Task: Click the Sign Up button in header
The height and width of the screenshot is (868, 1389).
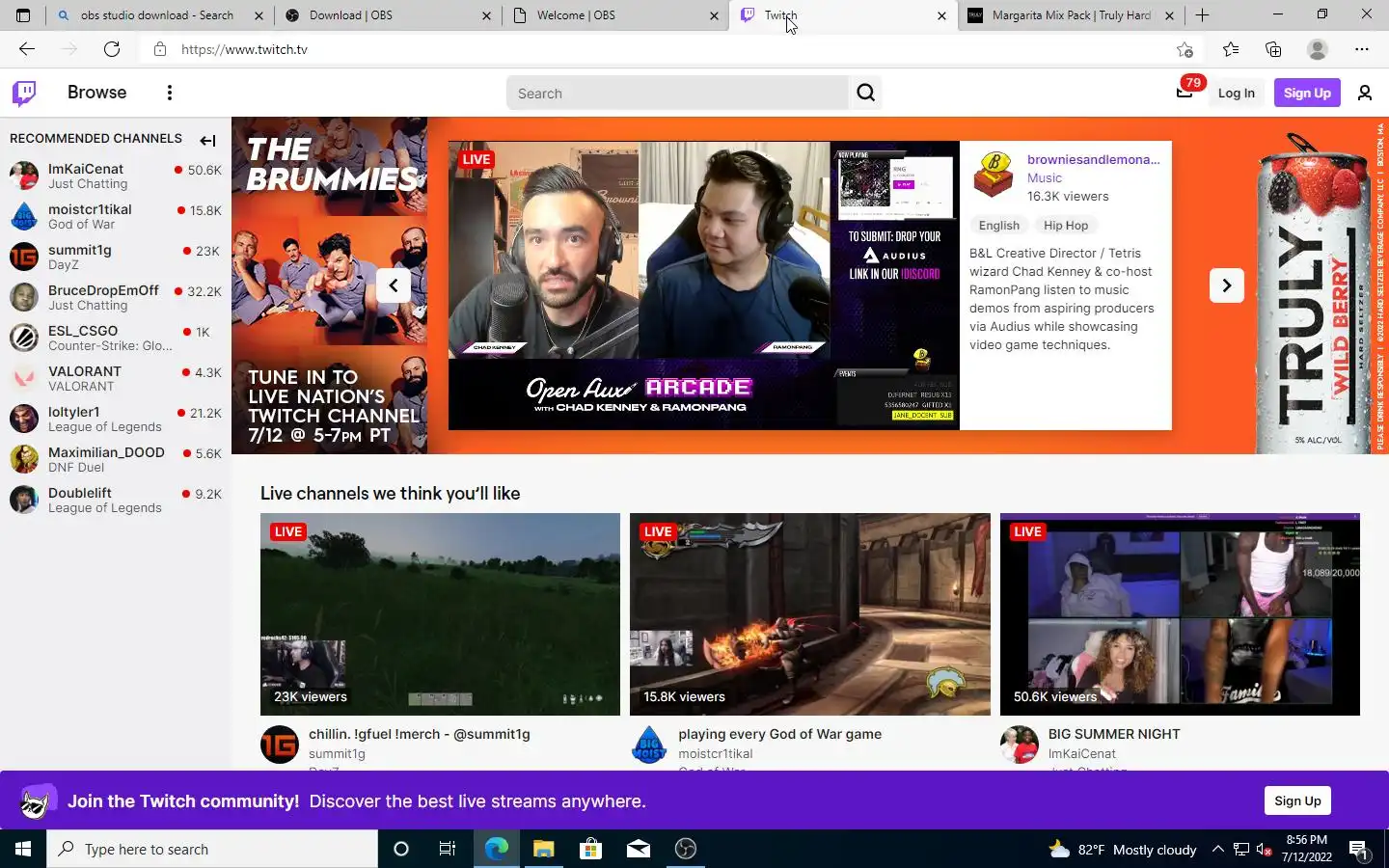Action: [x=1307, y=93]
